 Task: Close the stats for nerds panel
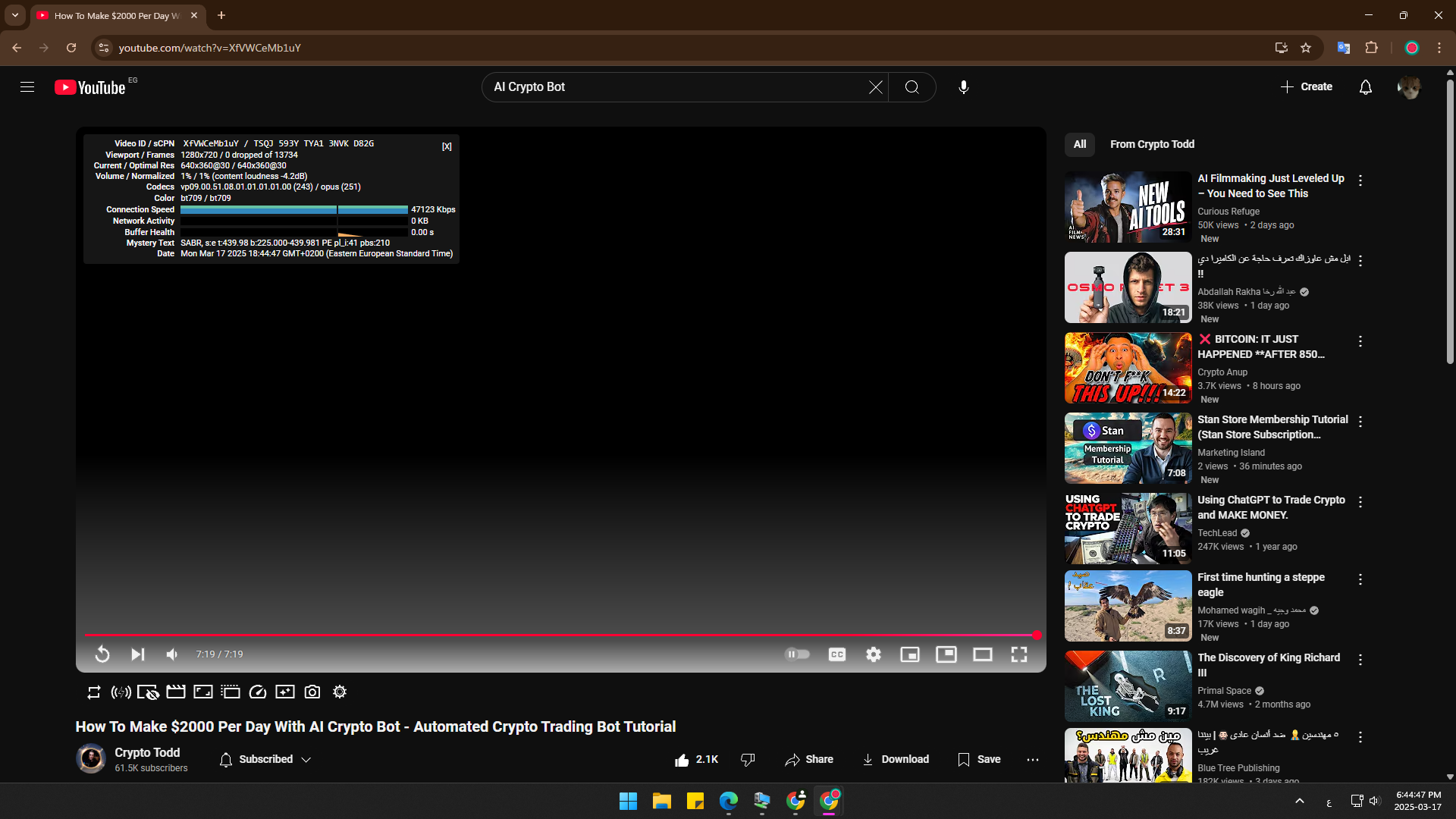tap(447, 146)
